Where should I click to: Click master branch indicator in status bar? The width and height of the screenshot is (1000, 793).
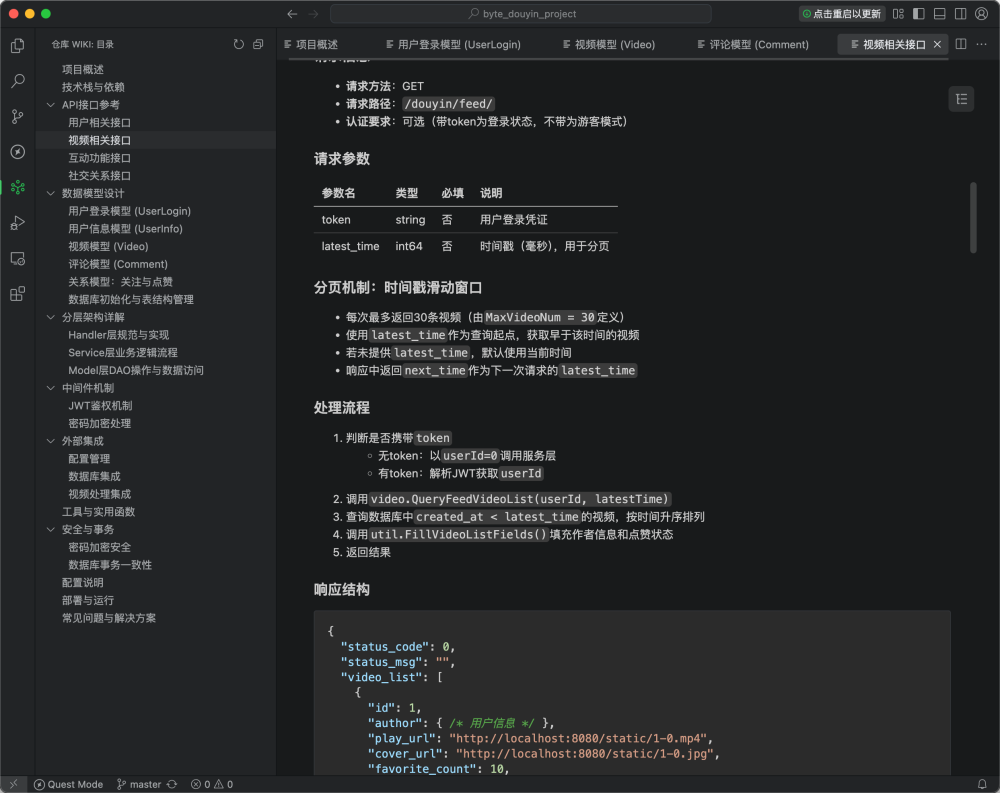pyautogui.click(x=141, y=784)
